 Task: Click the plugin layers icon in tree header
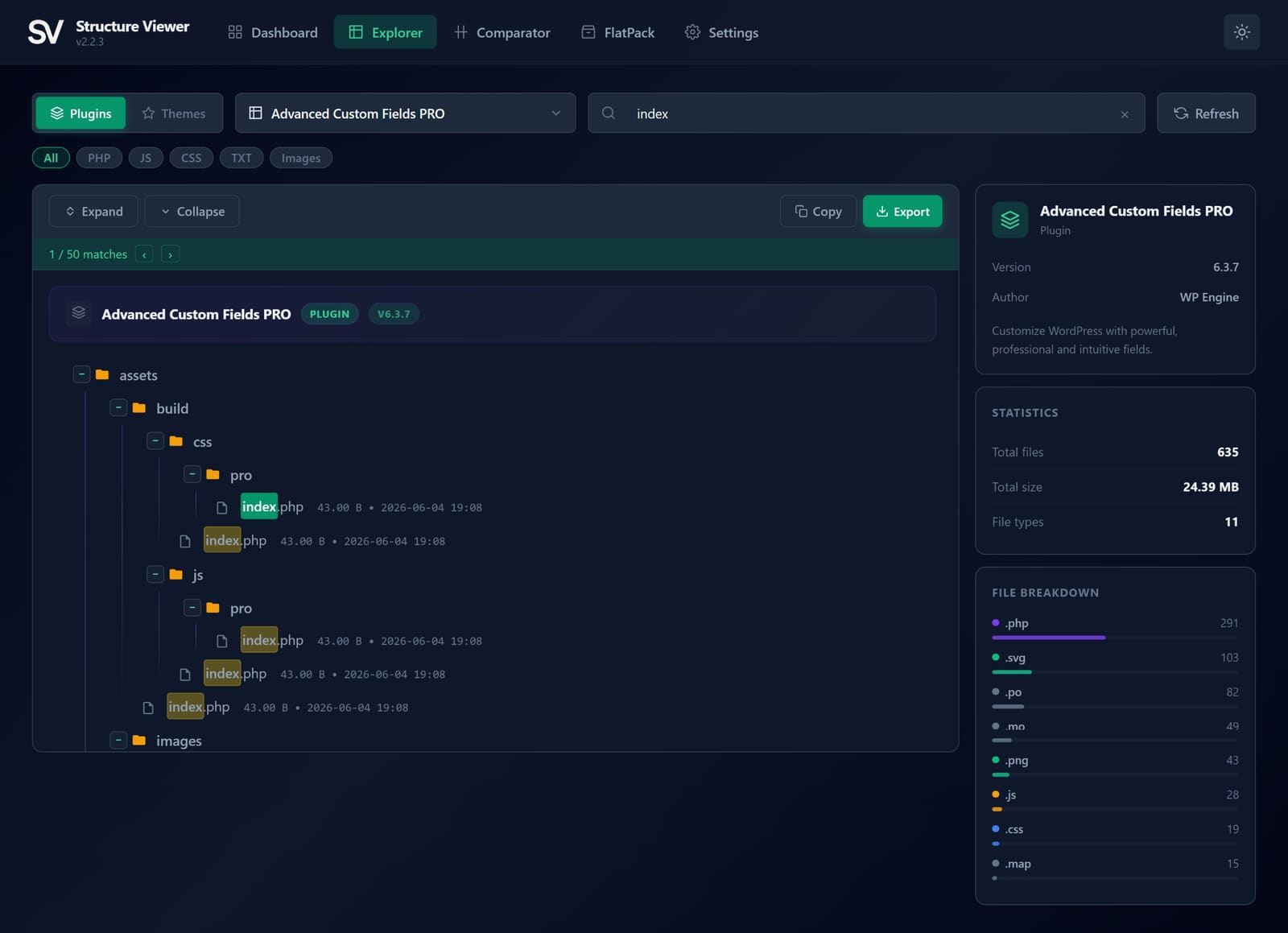78,312
